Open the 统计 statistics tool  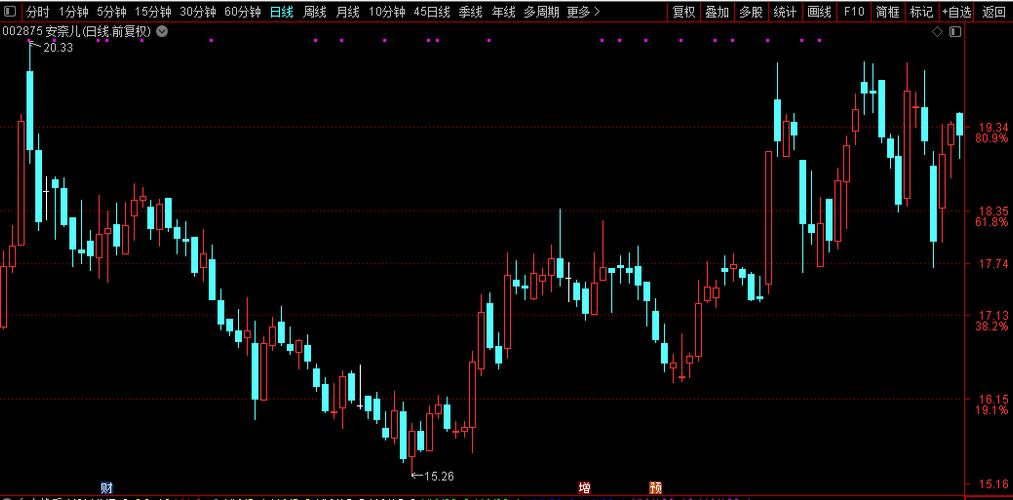pos(785,12)
